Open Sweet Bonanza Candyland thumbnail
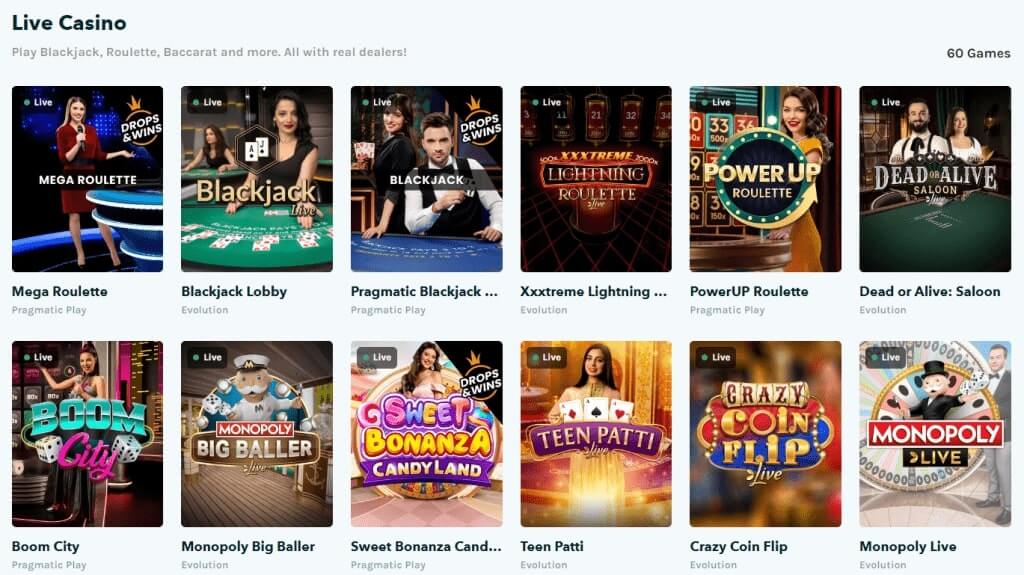Viewport: 1024px width, 575px height. pos(426,434)
